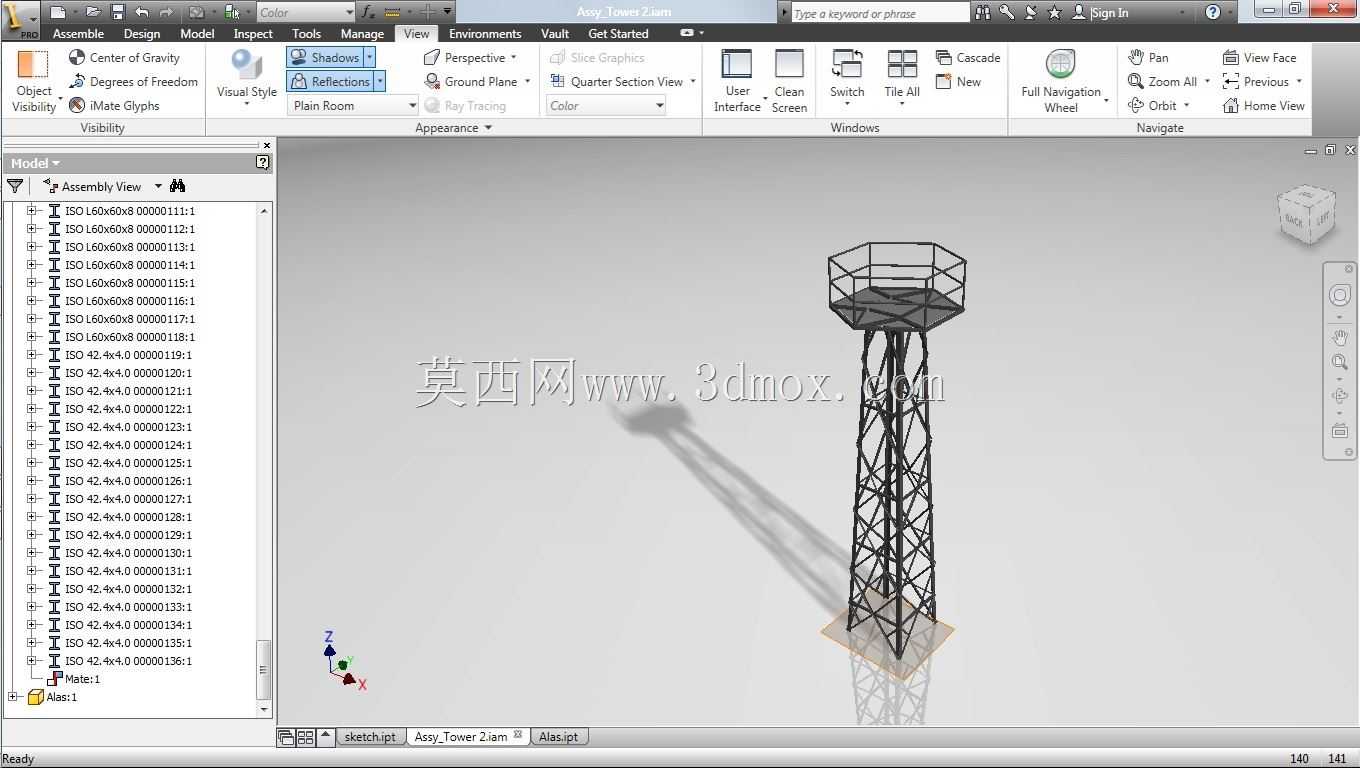Click the Redo arrow icon

166,12
